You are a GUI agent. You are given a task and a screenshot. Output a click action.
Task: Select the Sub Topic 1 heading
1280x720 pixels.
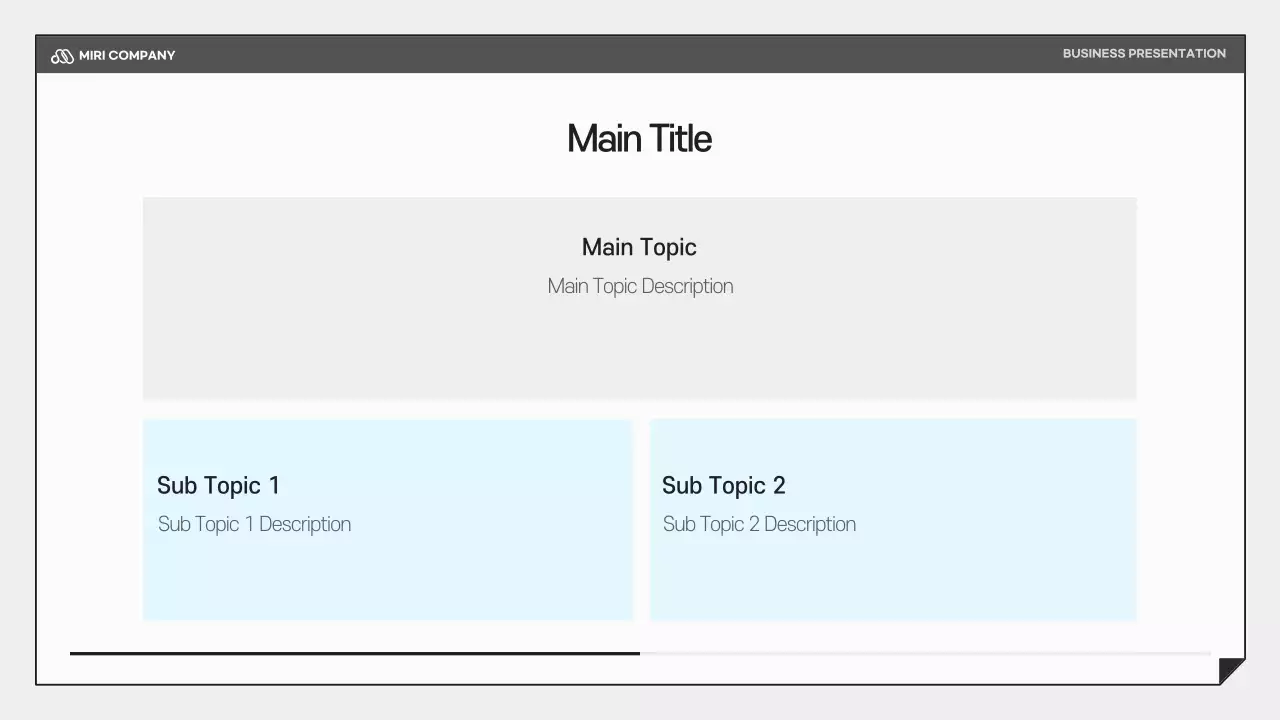[218, 486]
